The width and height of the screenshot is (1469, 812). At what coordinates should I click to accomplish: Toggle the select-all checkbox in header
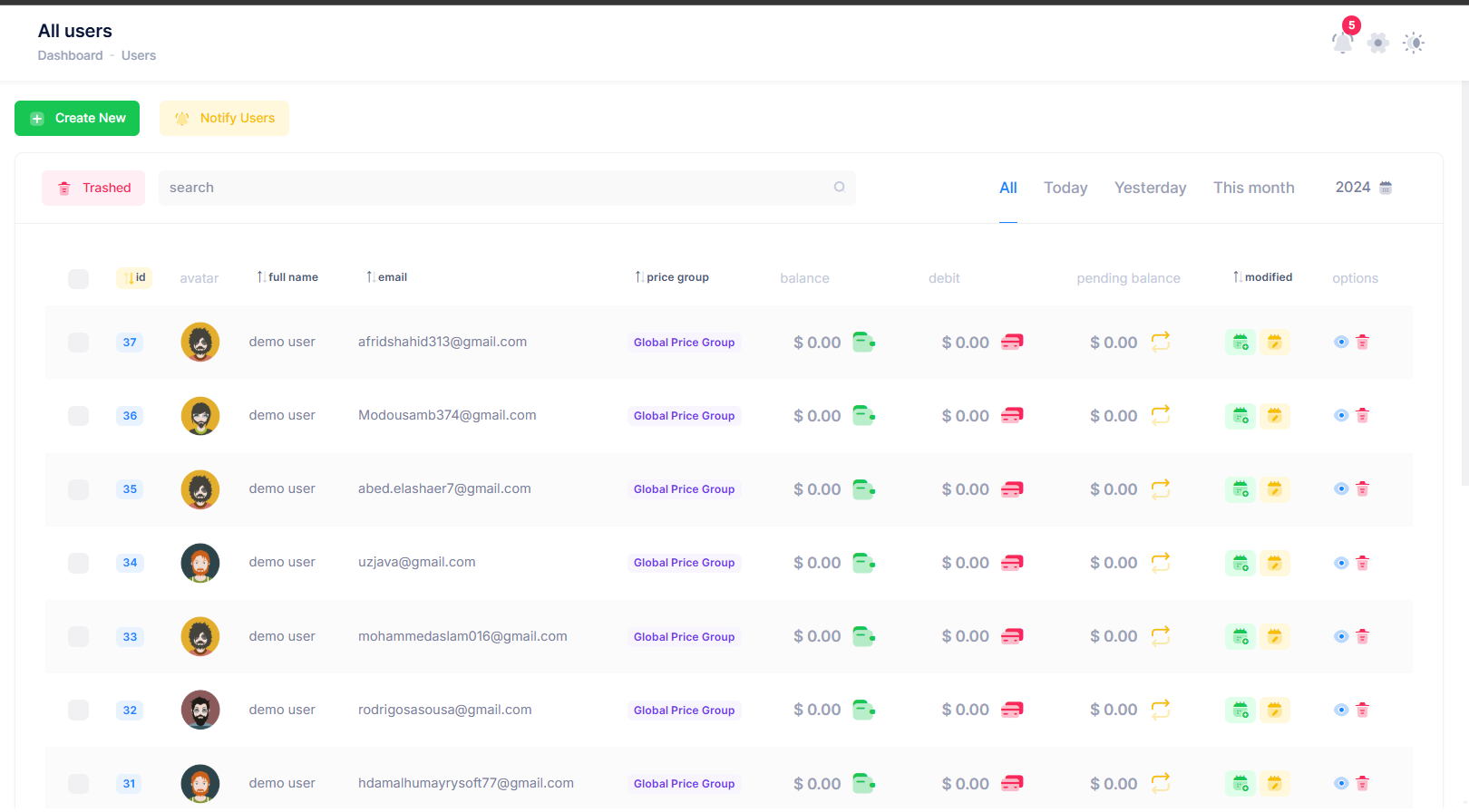click(78, 278)
